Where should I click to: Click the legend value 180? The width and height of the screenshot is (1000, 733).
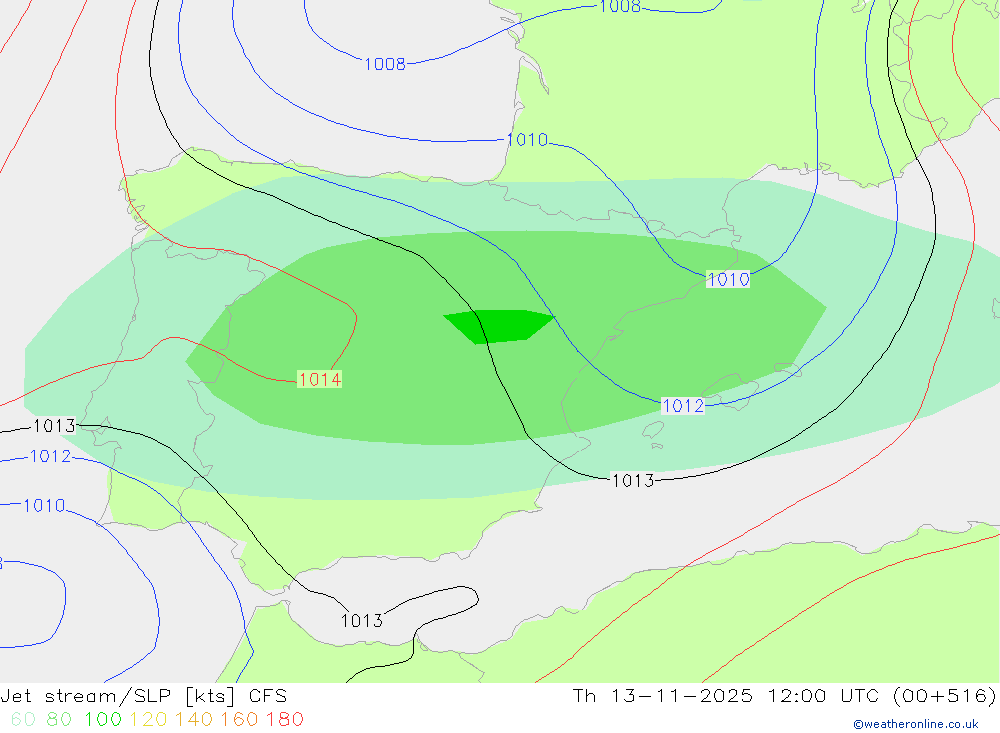click(x=284, y=720)
